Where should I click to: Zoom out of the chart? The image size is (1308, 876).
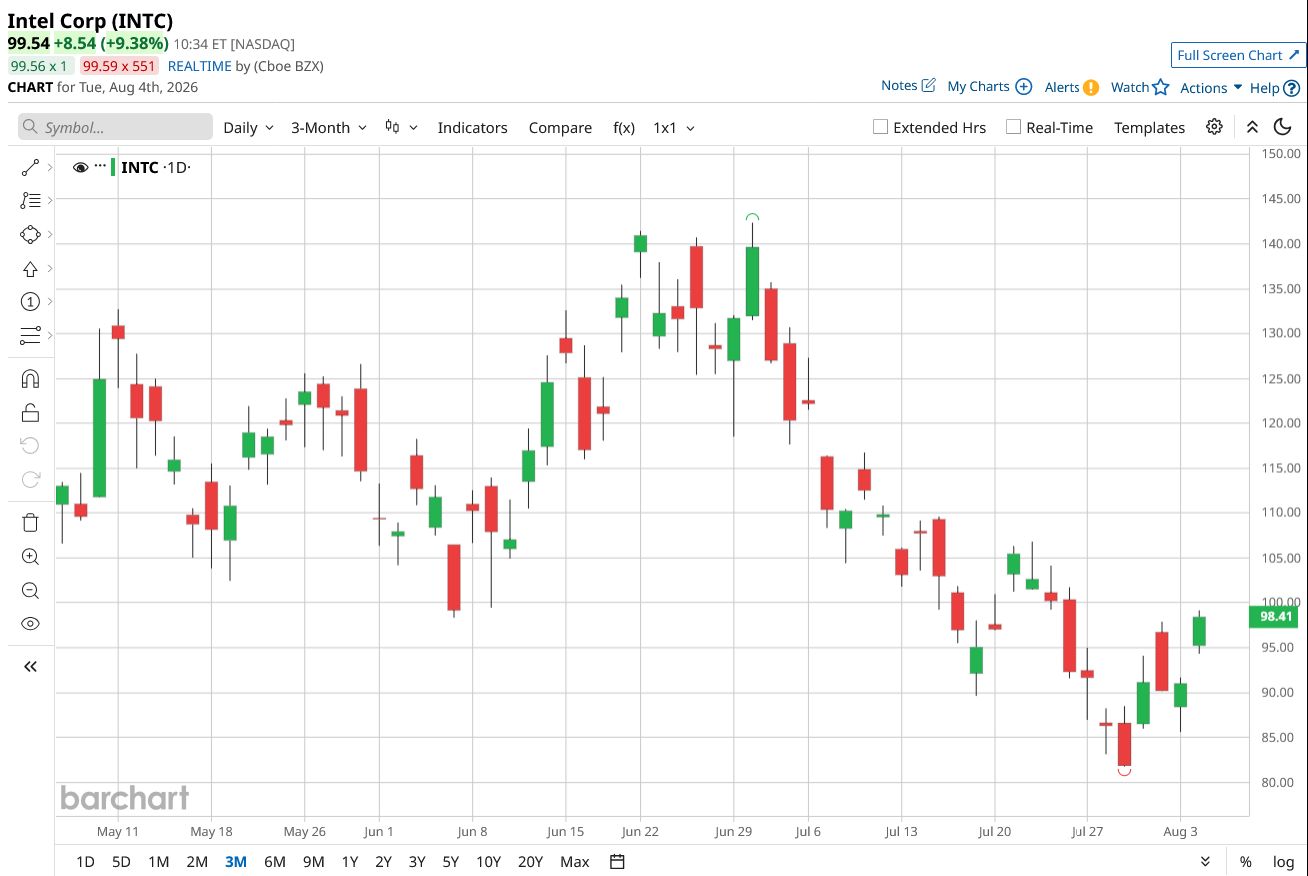[30, 591]
